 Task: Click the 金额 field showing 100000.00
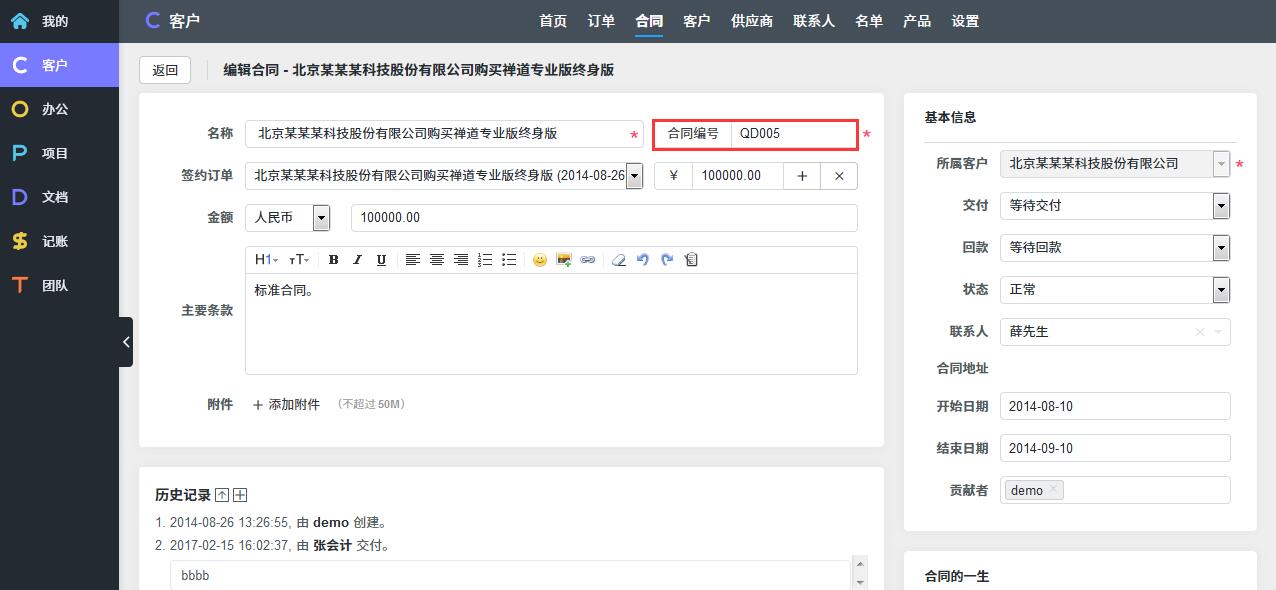pyautogui.click(x=604, y=218)
